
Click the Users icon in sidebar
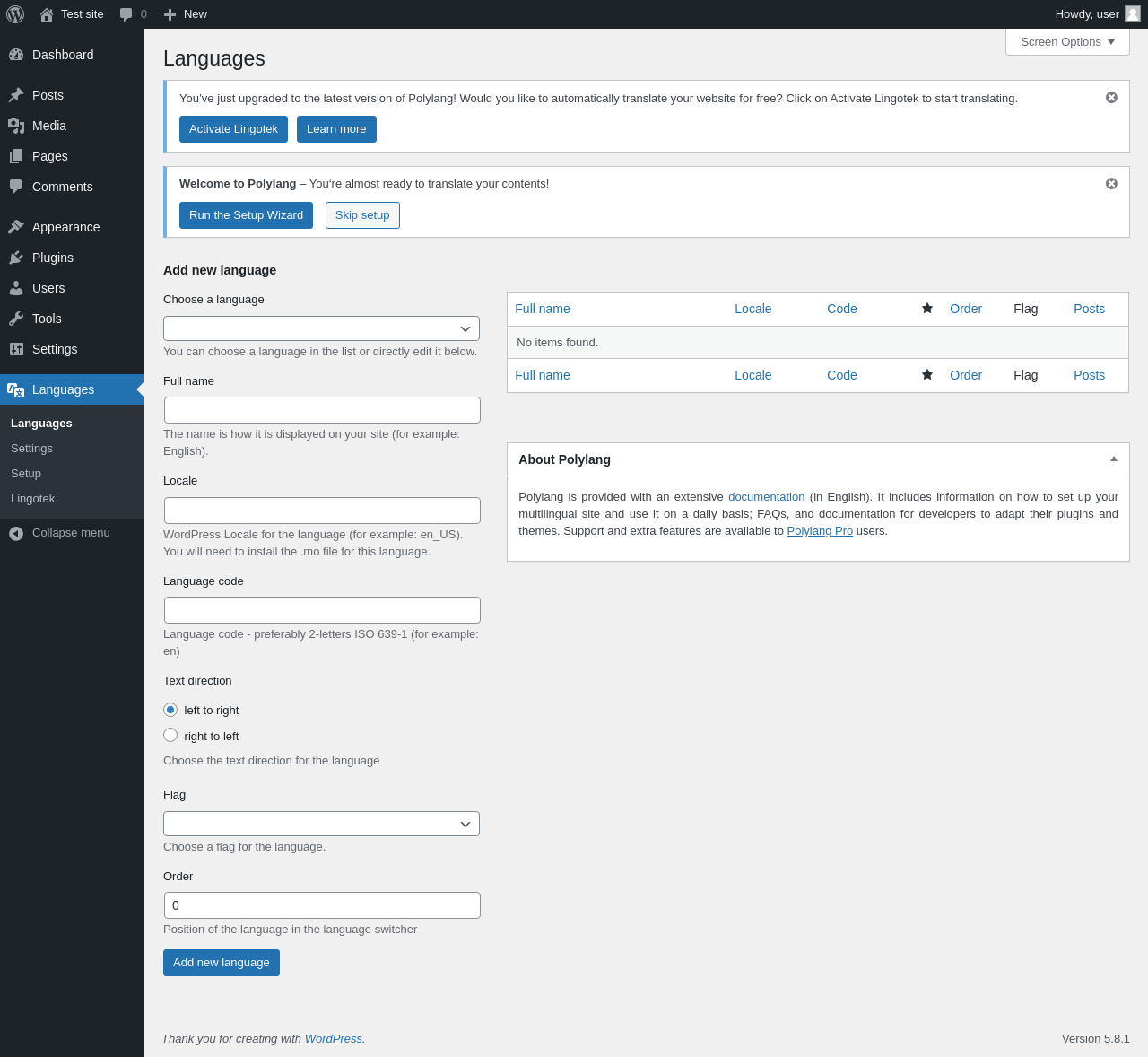click(16, 288)
